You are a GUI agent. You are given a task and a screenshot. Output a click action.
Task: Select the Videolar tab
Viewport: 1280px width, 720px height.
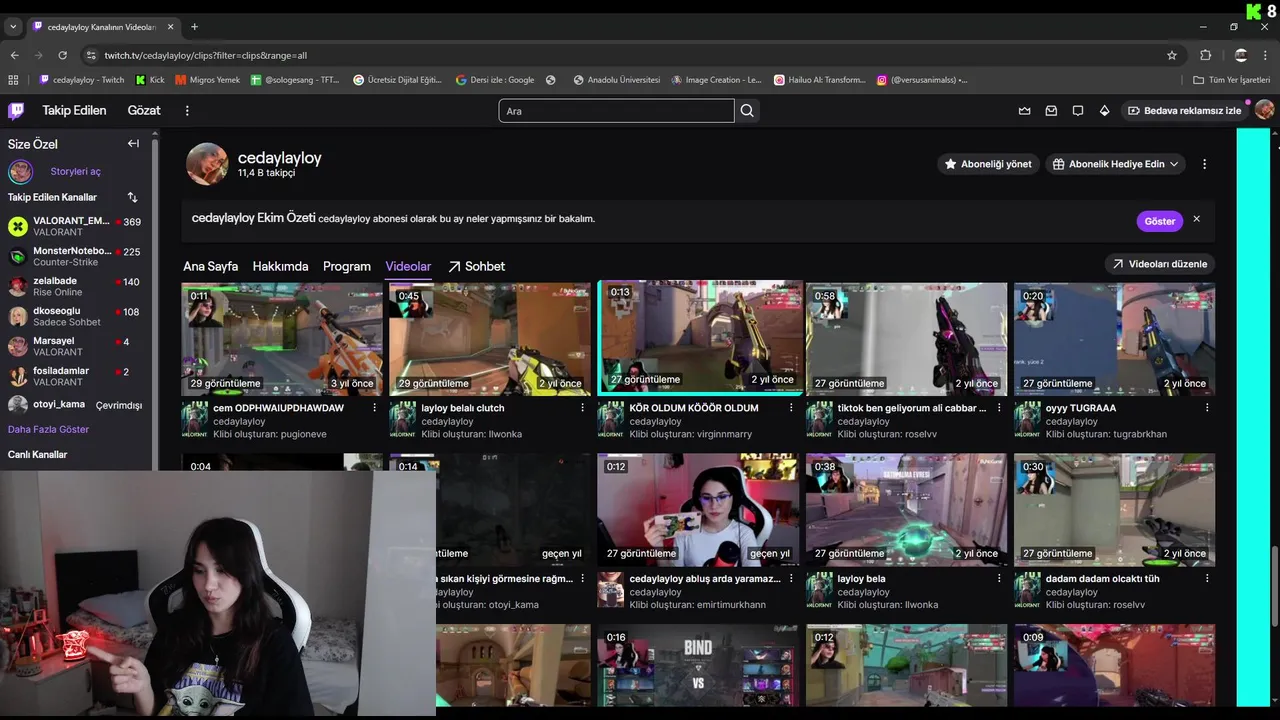click(x=408, y=266)
